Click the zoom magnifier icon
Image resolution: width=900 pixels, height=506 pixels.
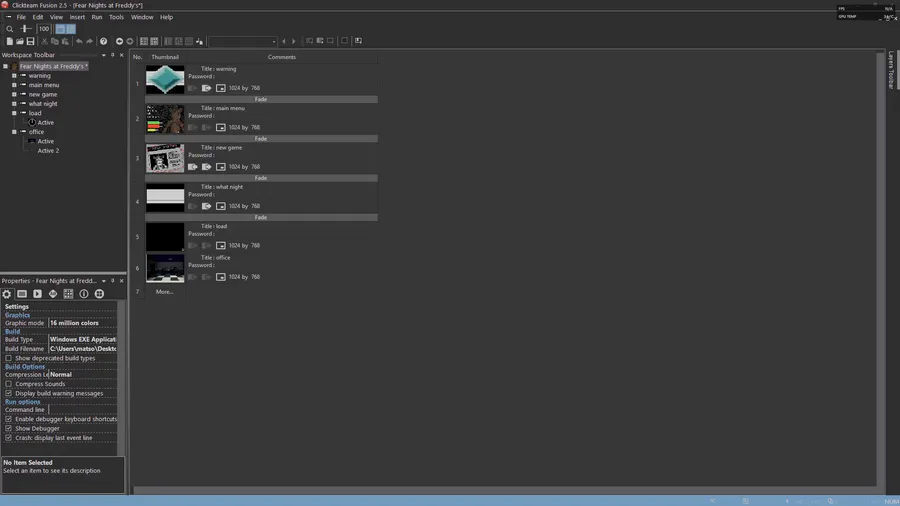coord(10,29)
